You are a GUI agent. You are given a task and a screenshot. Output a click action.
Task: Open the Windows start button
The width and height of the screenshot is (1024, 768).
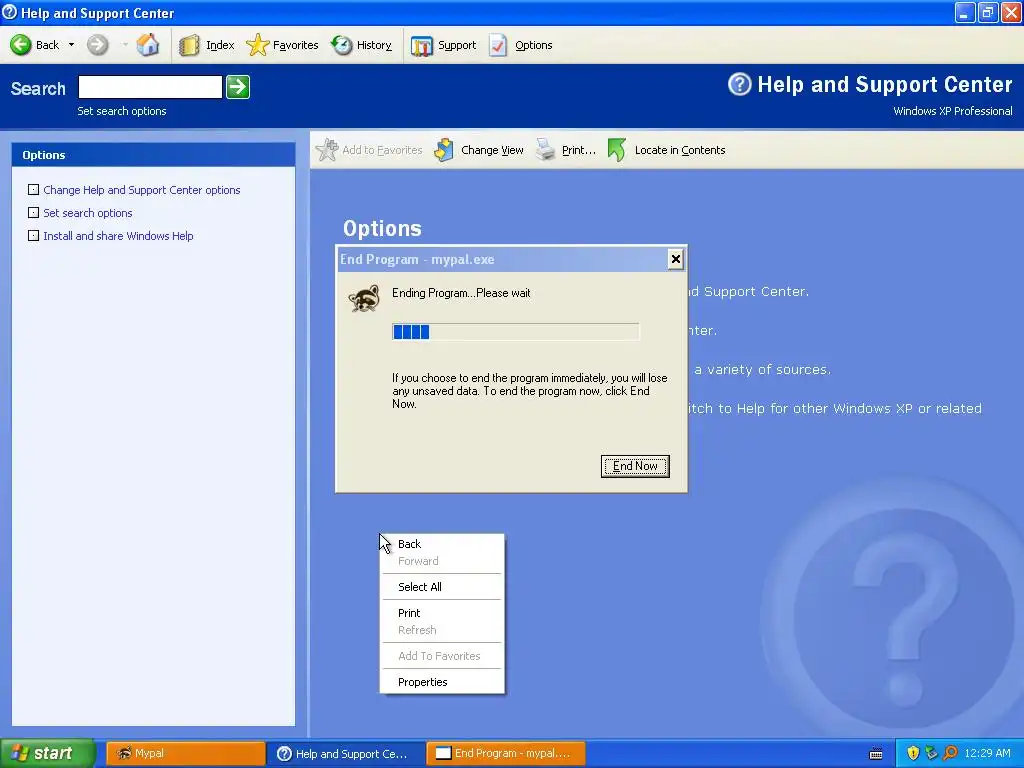click(47, 753)
